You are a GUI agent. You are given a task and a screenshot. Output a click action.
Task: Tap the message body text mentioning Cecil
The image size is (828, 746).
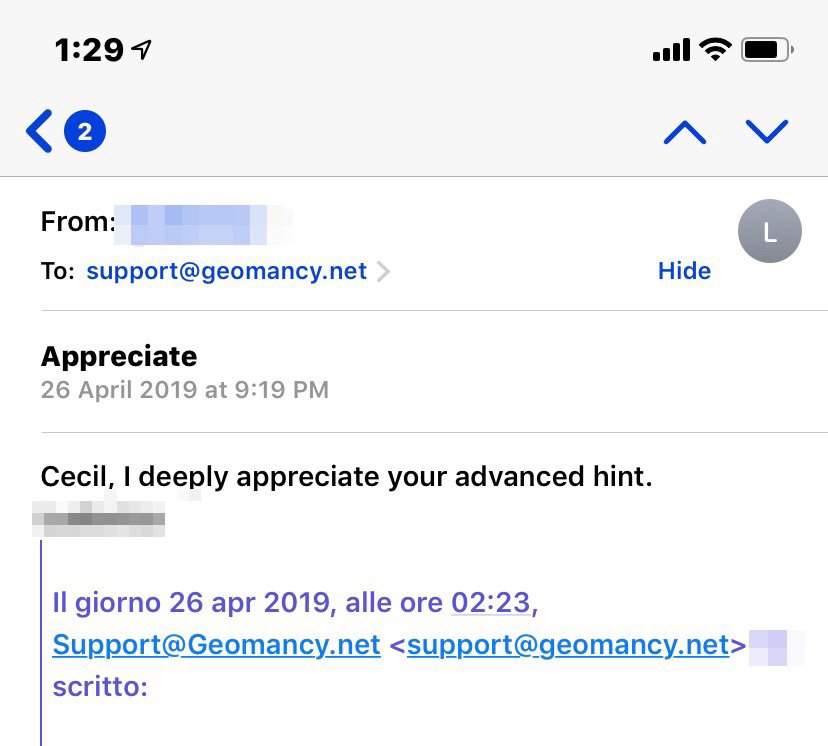[x=346, y=477]
